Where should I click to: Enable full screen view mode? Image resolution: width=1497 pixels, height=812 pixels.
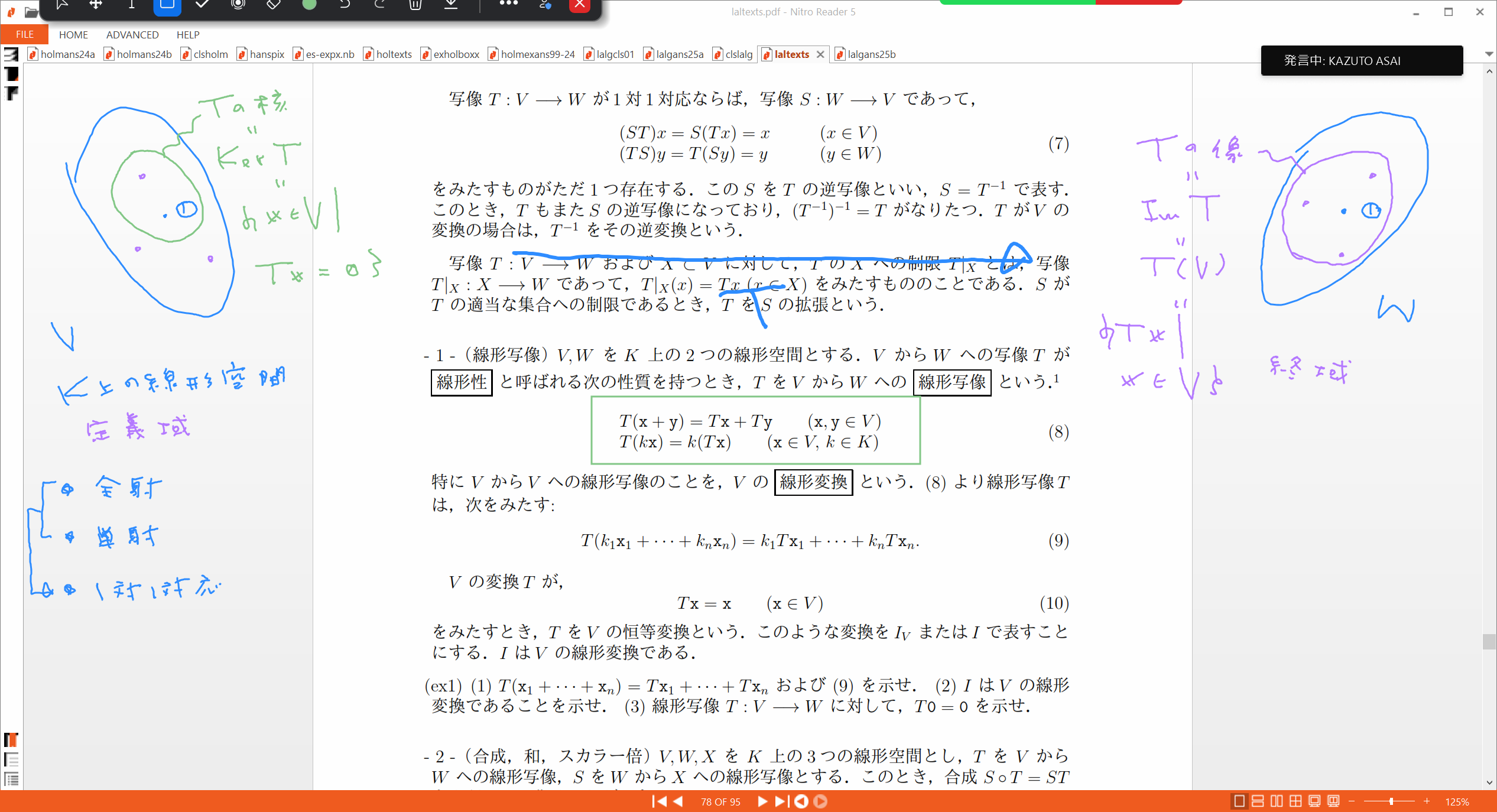pos(1314,801)
